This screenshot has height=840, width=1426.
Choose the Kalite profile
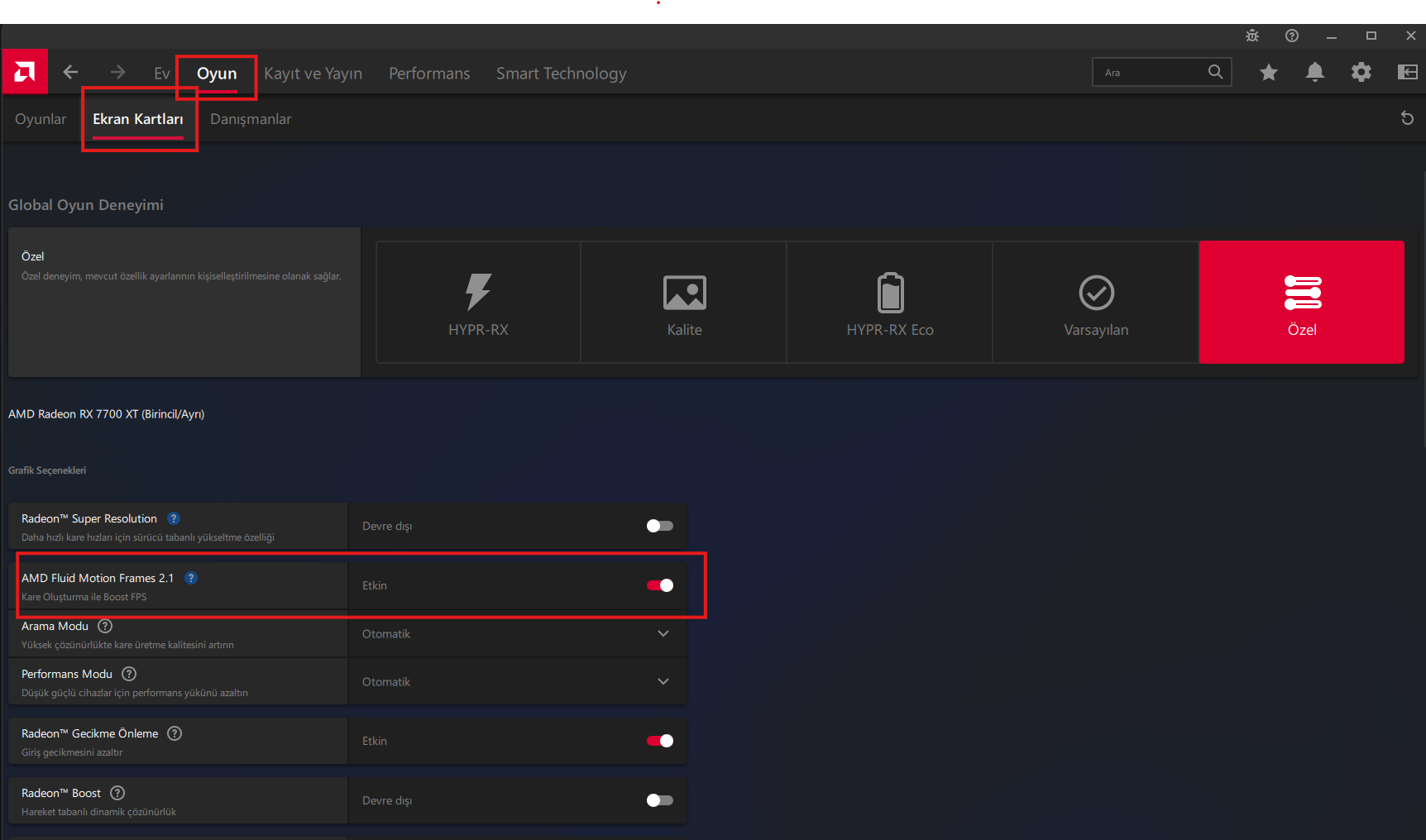coord(684,302)
